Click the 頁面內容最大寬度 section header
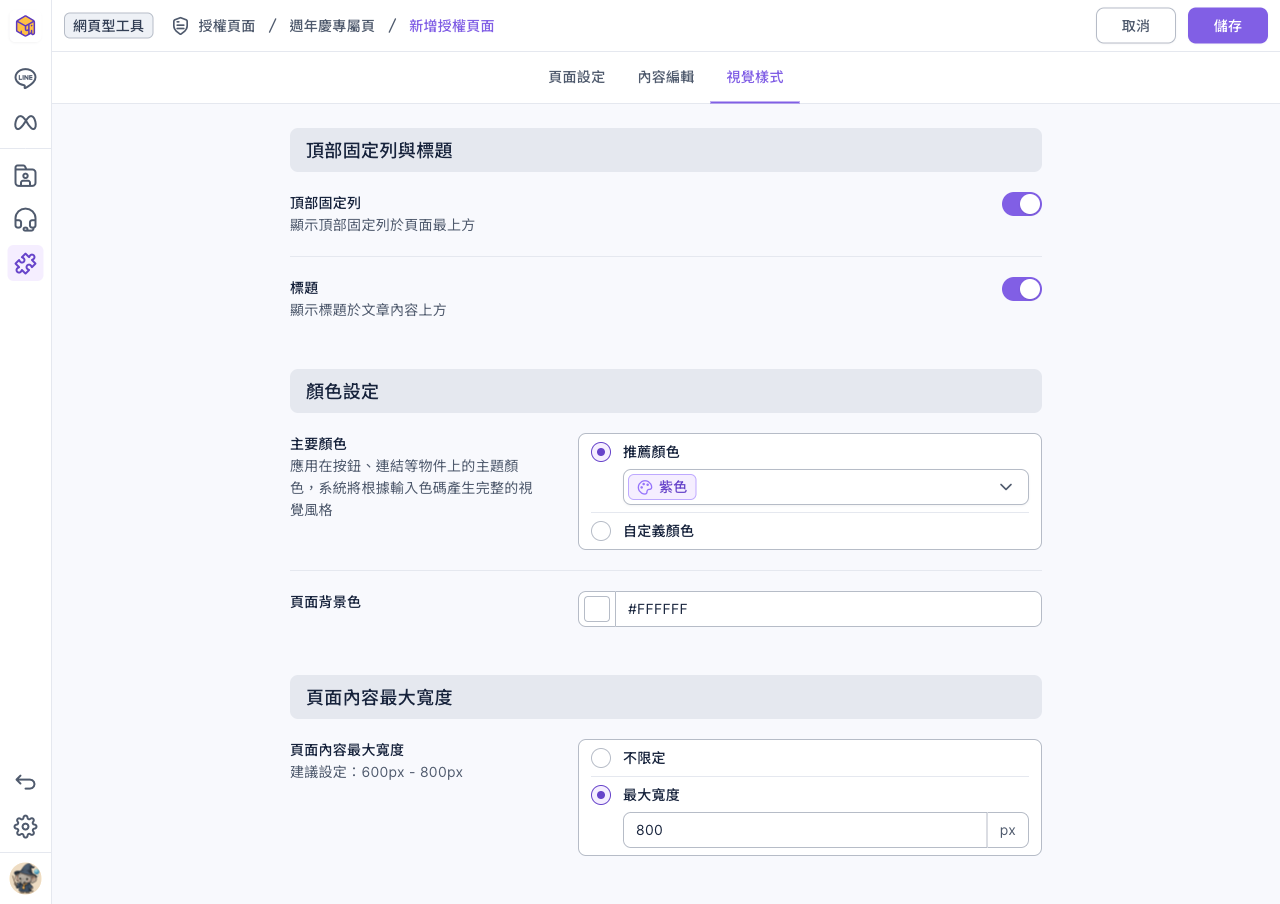 click(666, 697)
